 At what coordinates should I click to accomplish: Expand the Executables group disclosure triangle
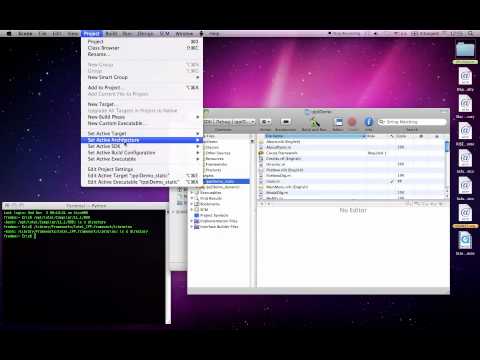192,193
